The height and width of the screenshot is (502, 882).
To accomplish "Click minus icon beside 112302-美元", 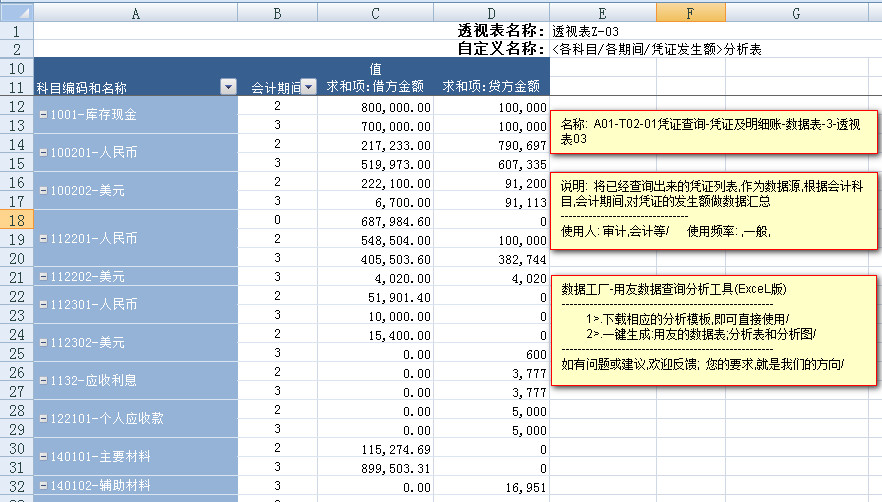I will 42,343.
